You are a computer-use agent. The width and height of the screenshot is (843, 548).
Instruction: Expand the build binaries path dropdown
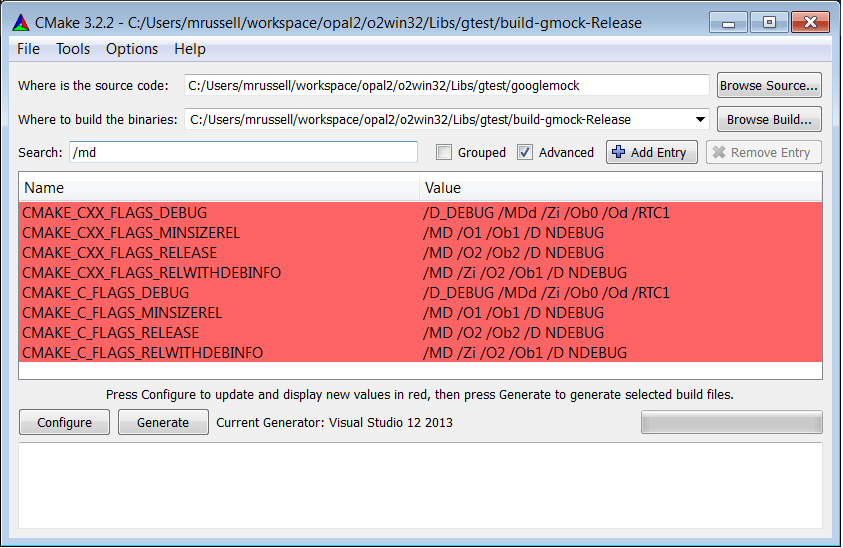[700, 119]
